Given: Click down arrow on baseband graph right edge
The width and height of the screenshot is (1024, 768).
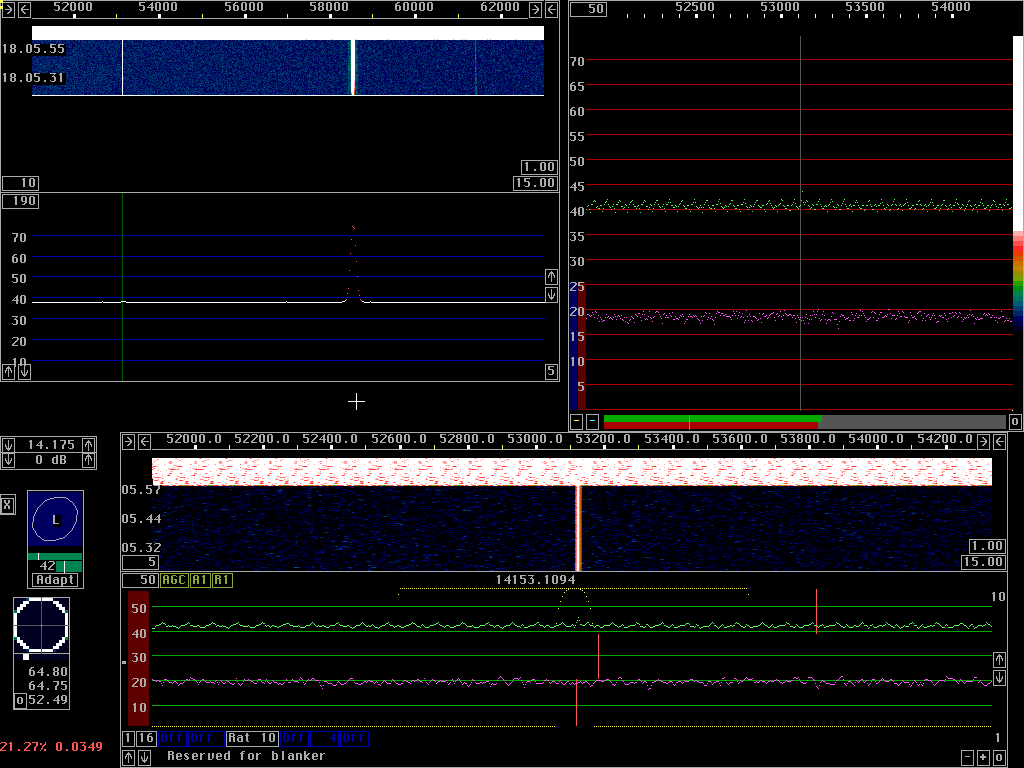Looking at the screenshot, I should click(999, 678).
